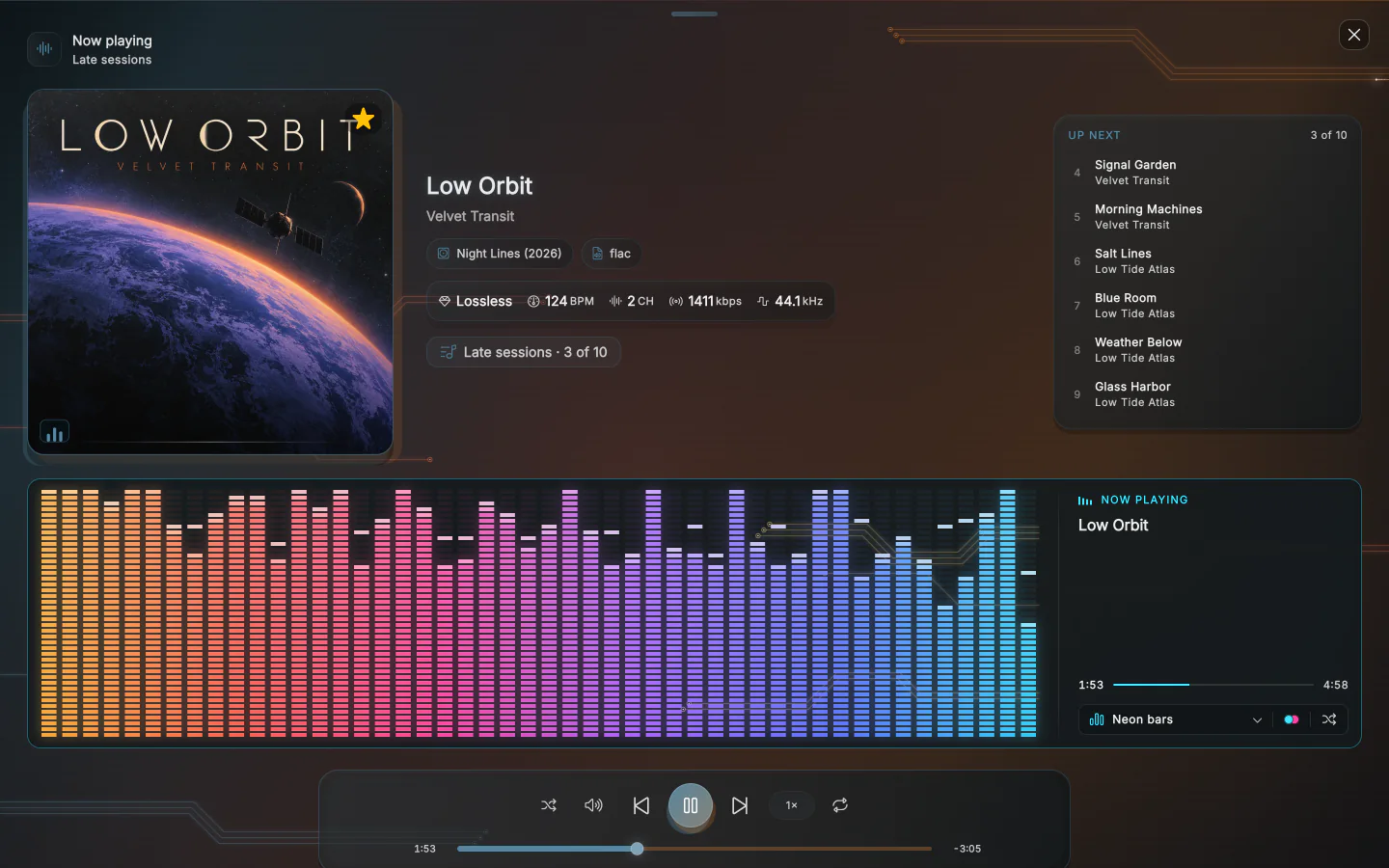The height and width of the screenshot is (868, 1389).
Task: Skip to the previous track
Action: [x=641, y=805]
